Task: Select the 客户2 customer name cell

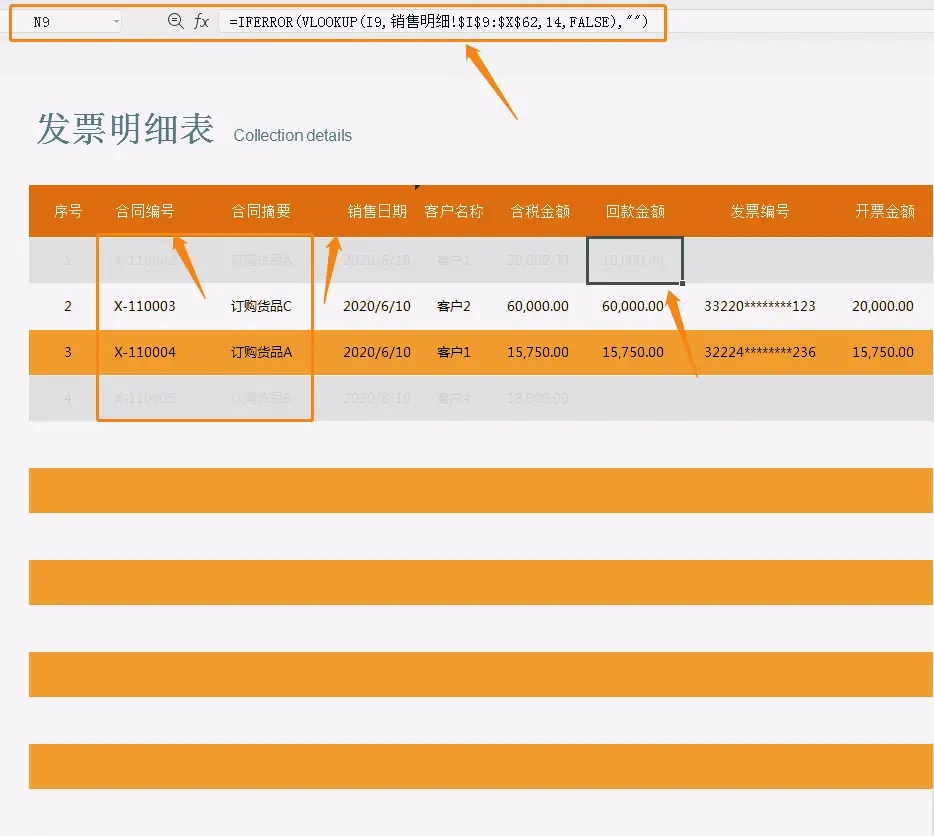Action: tap(455, 306)
